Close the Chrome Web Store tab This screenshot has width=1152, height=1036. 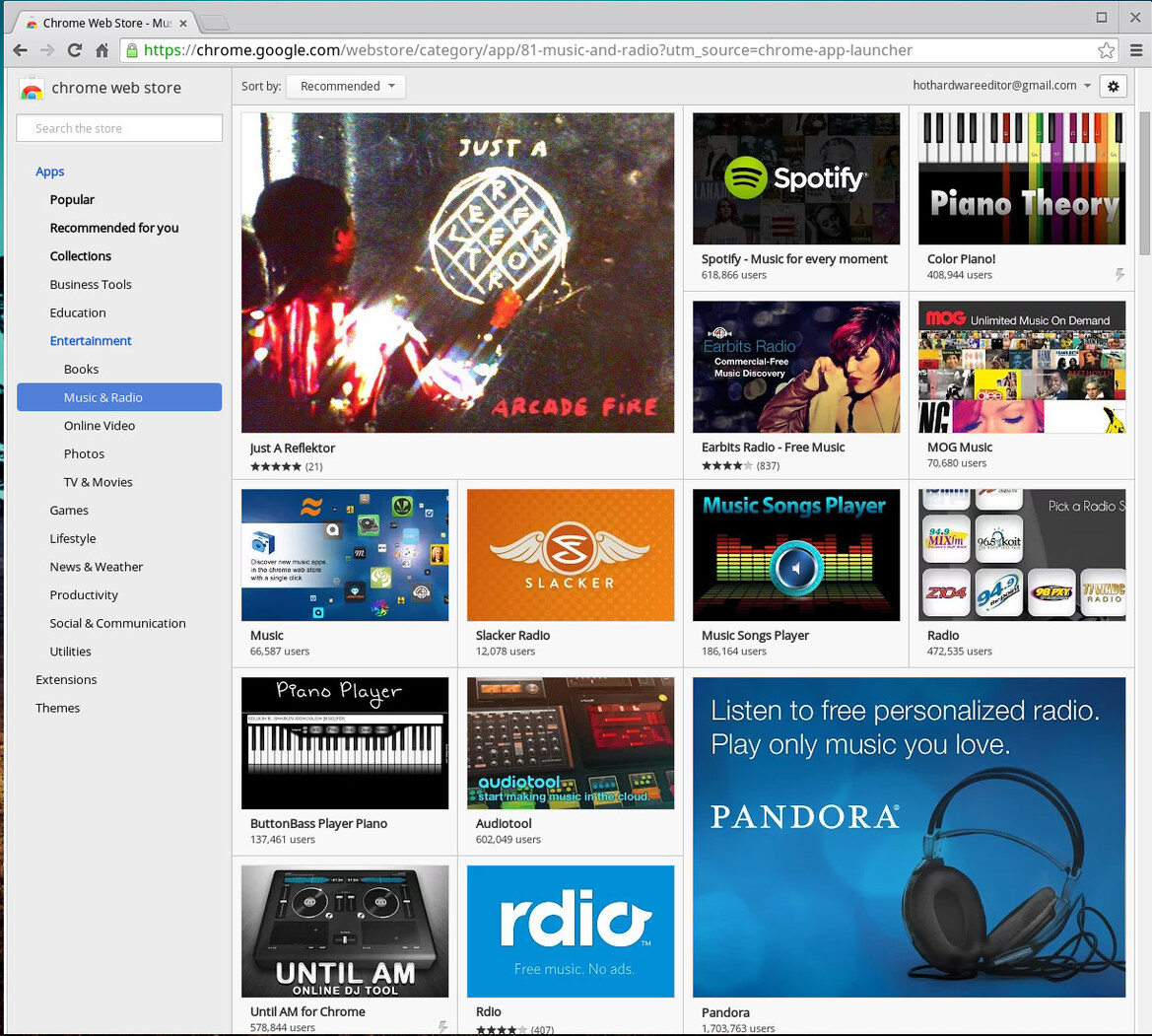pos(183,24)
